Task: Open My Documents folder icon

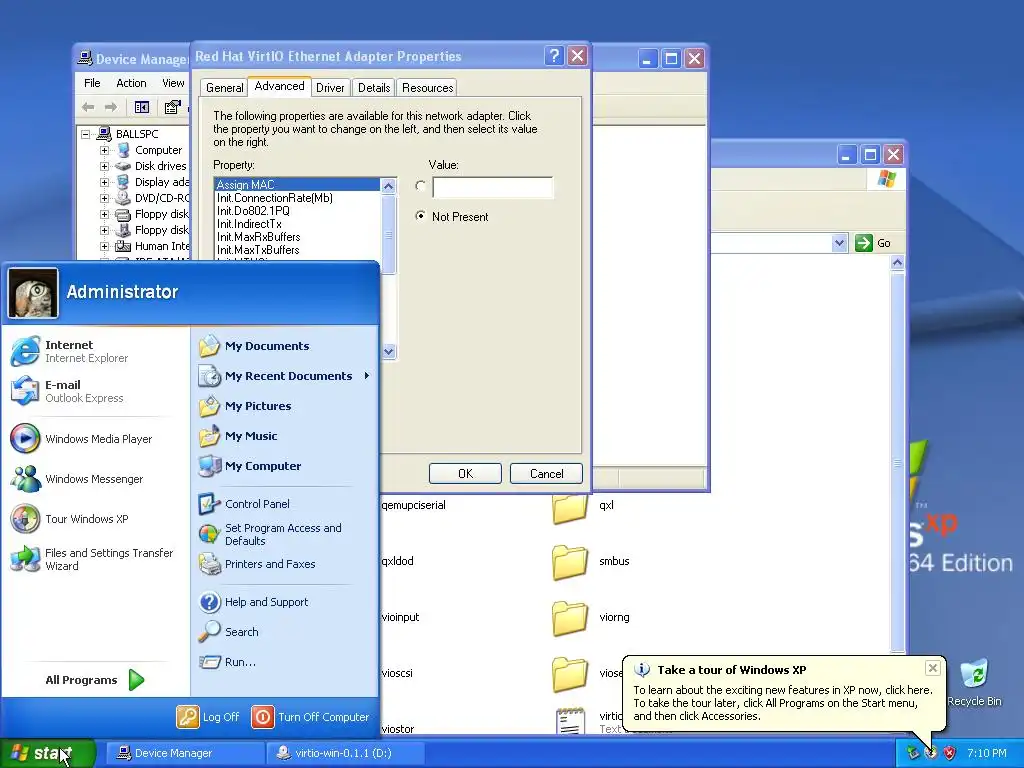Action: click(x=210, y=345)
